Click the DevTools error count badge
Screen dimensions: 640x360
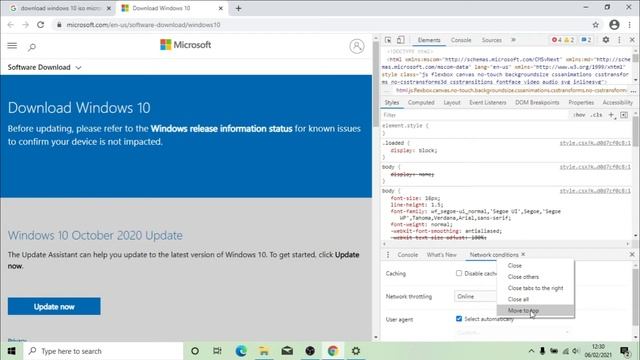coord(557,40)
